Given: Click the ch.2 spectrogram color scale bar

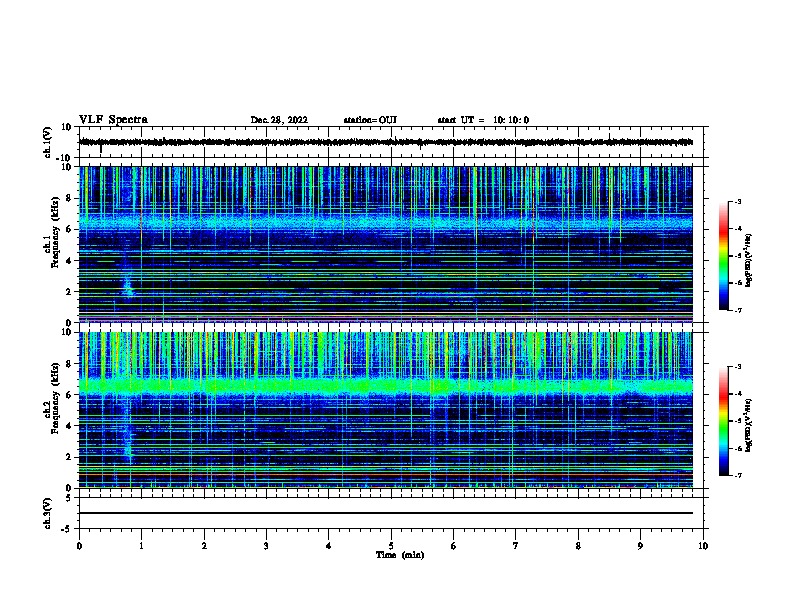Looking at the screenshot, I should pyautogui.click(x=724, y=421).
